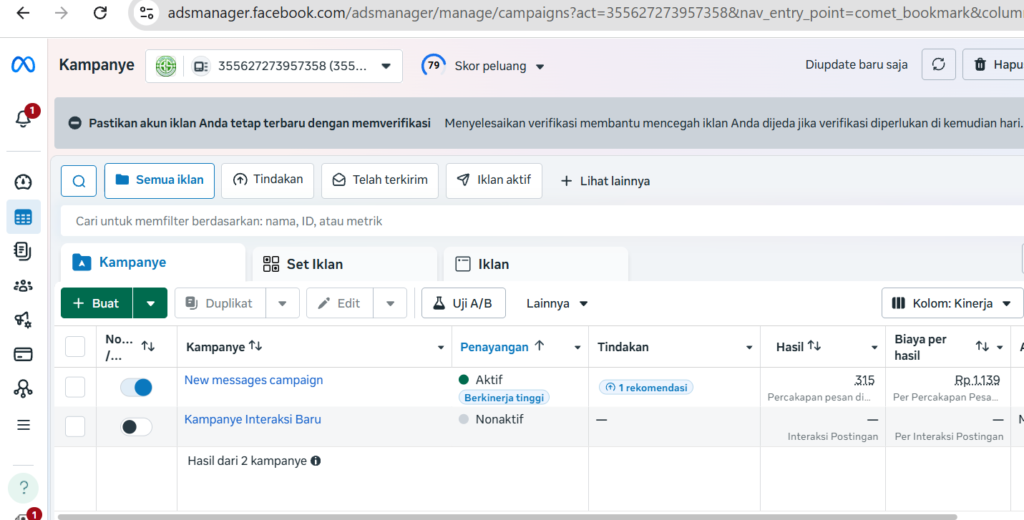Screen dimensions: 1024x520
Task: Enable the Kampanye Interaksi Baru toggle
Action: tap(136, 427)
